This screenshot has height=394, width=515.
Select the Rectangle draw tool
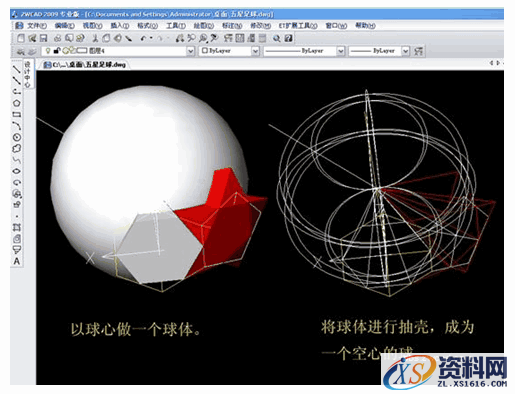click(x=17, y=115)
